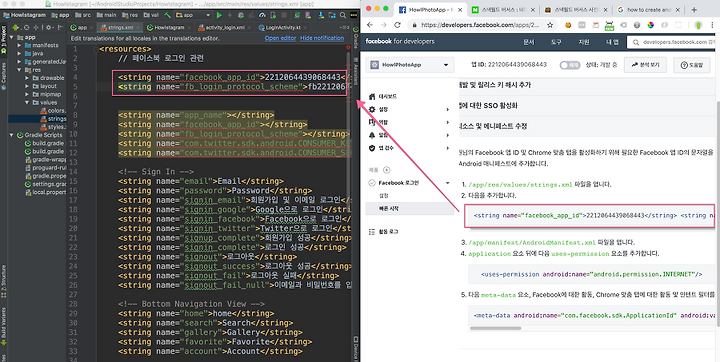Click the alerts bell icon in Facebook sidebar

pos(372,135)
